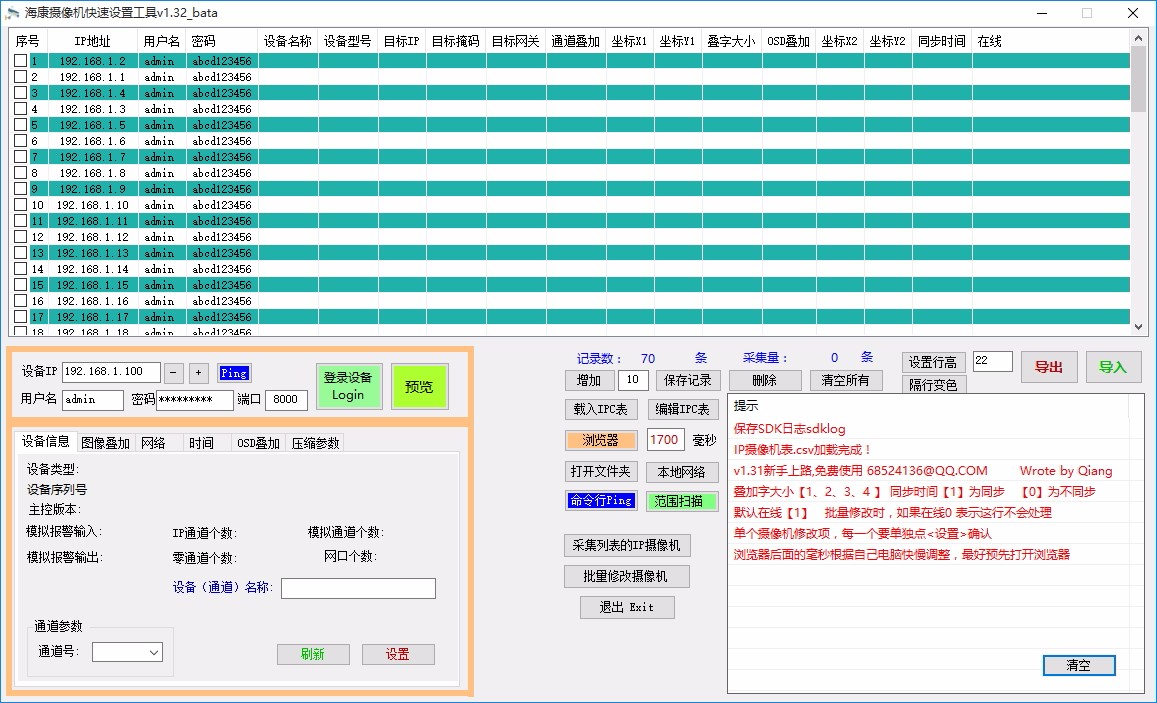Open the 网络 tab
This screenshot has height=703, width=1157.
153,443
